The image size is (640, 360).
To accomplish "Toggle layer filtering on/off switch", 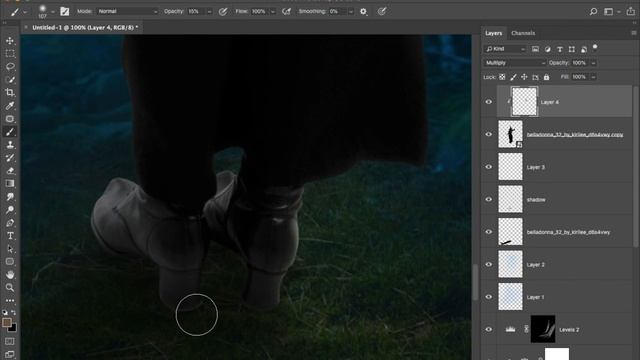I will coord(595,47).
